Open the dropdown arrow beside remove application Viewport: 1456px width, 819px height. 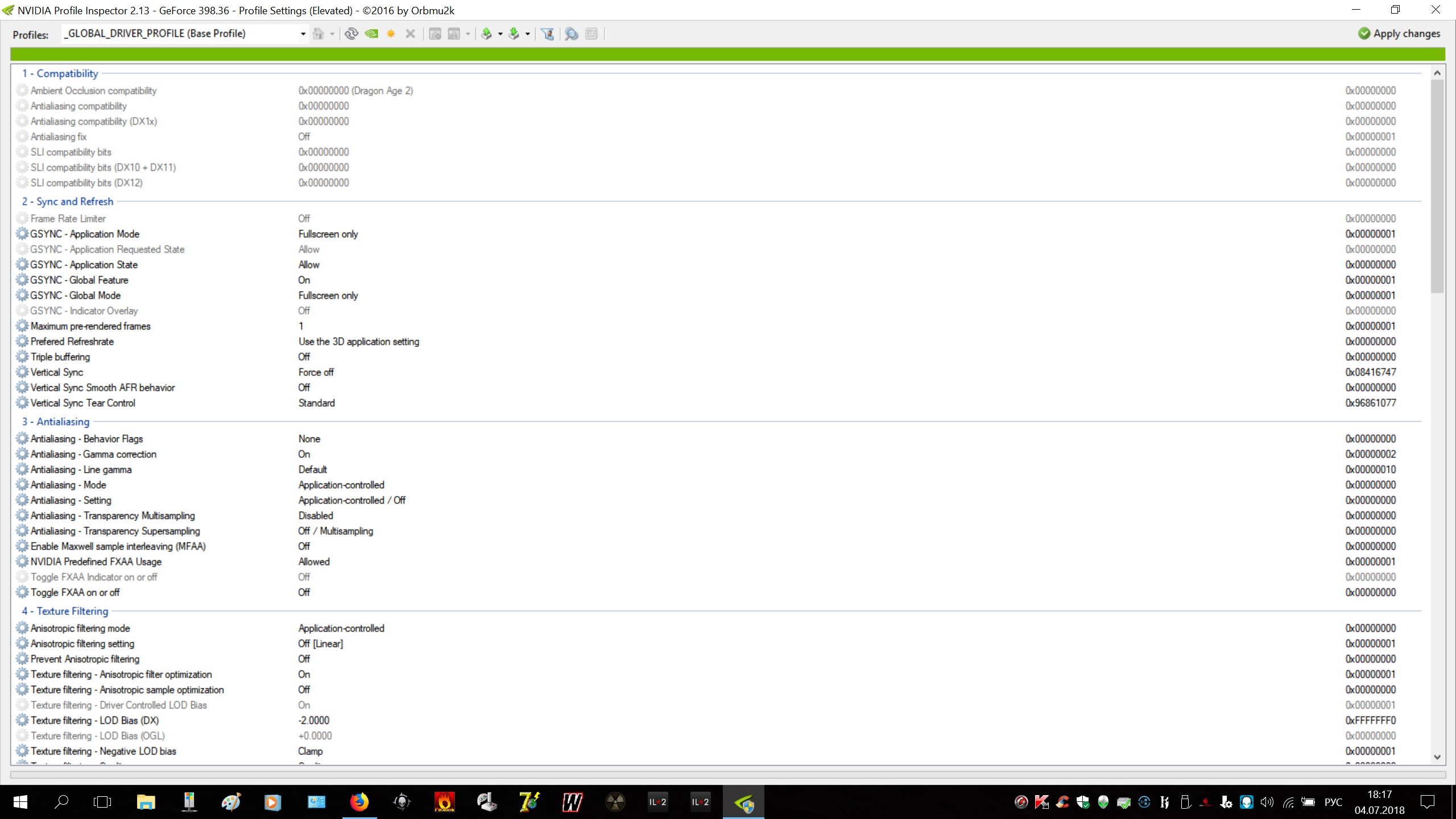pos(468,34)
